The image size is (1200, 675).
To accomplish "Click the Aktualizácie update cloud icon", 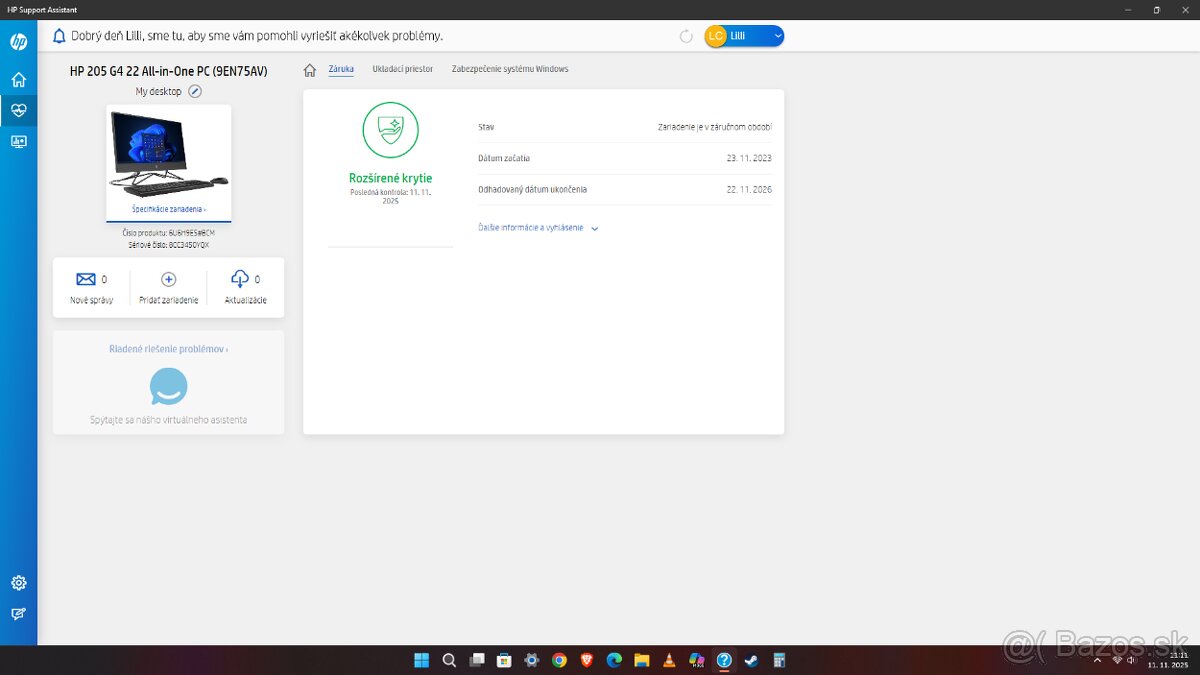I will pos(239,280).
